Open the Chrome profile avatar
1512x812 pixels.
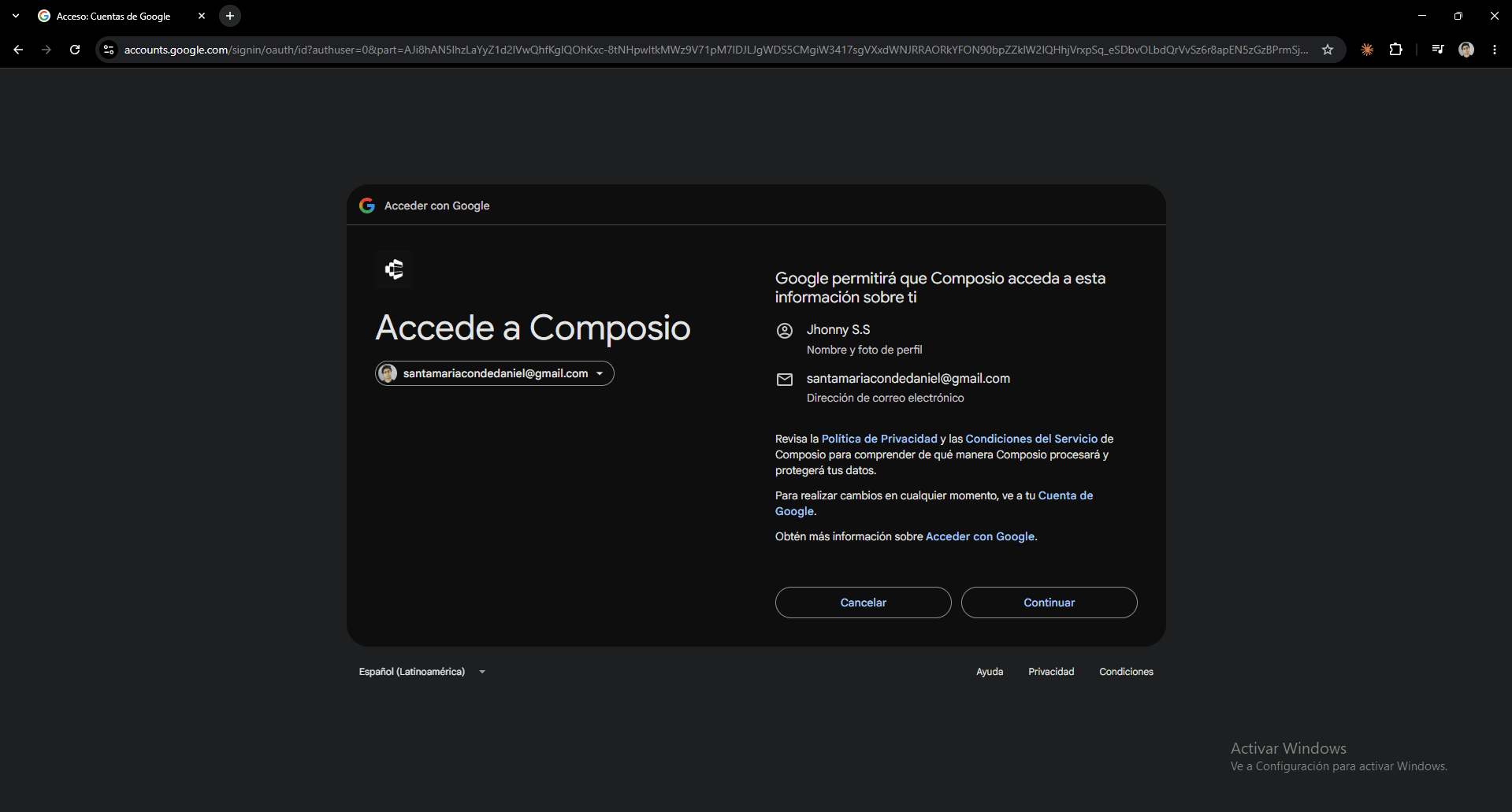1466,50
